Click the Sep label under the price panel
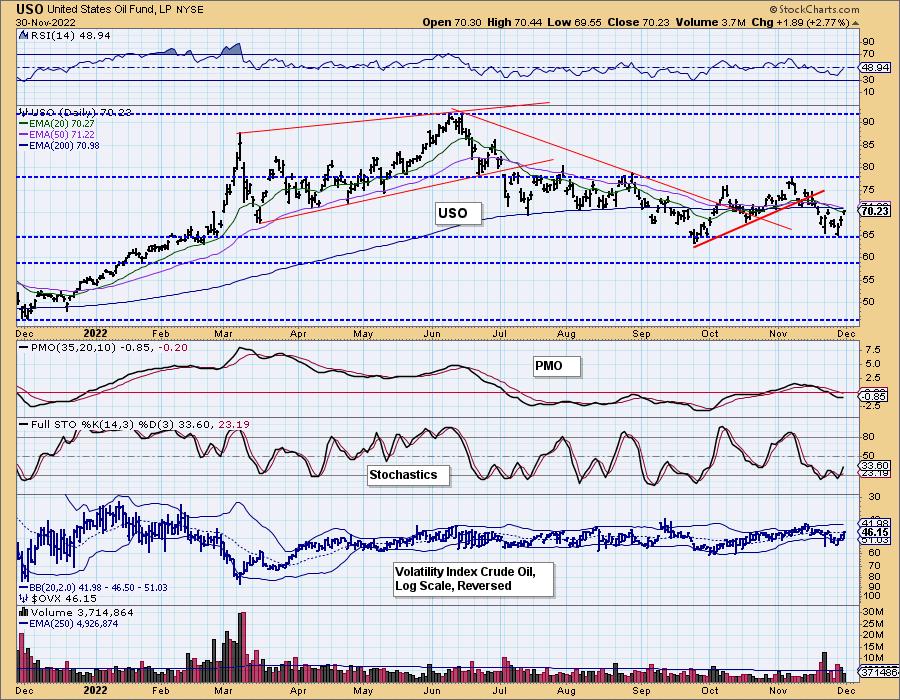 641,334
